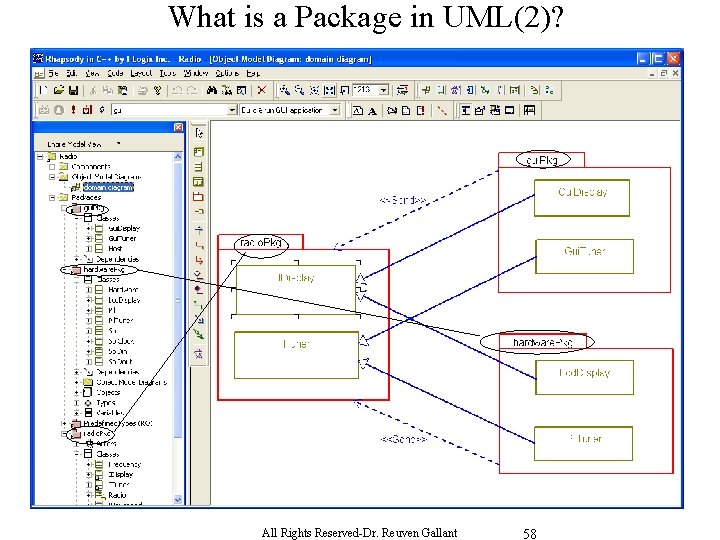Select the domain diagram tree item
This screenshot has width=720, height=540.
108,187
